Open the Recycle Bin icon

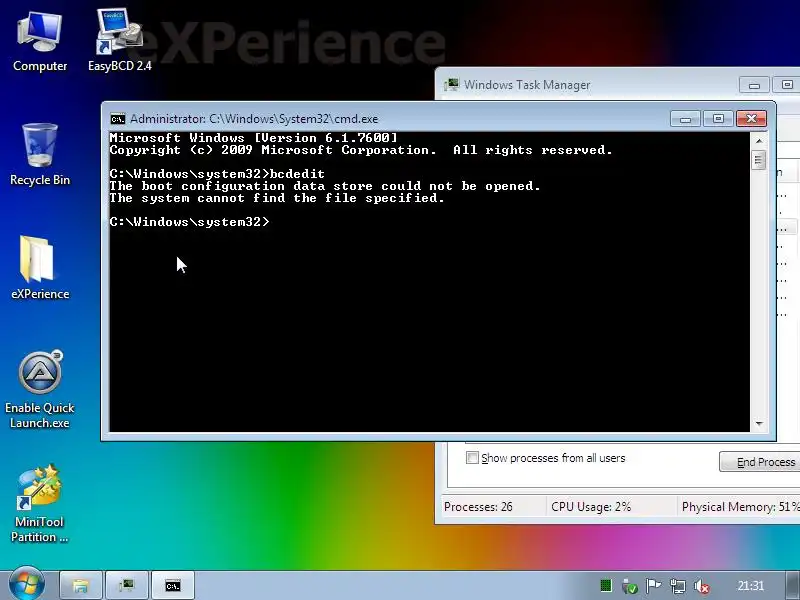coord(40,153)
